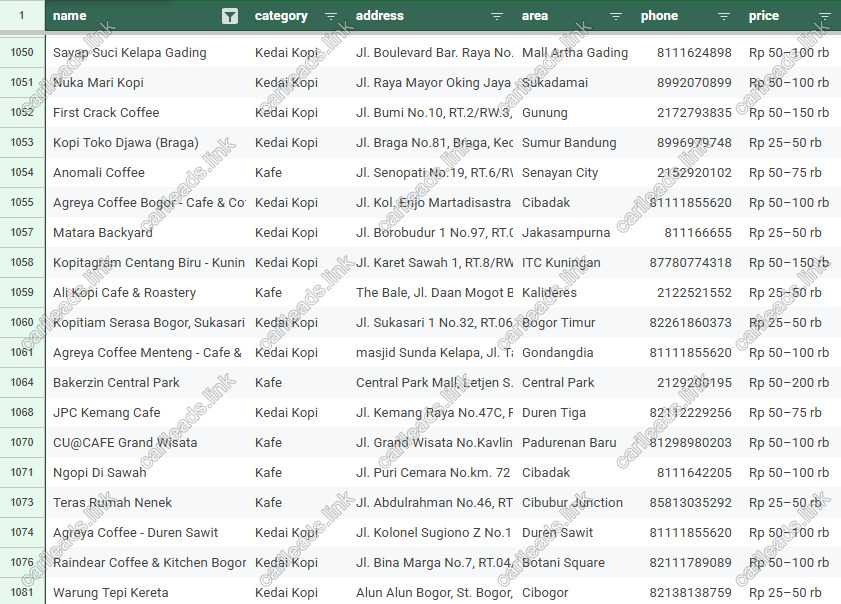Image resolution: width=841 pixels, height=604 pixels.
Task: Click cell 'Ngopi Di Sawah'
Action: click(146, 473)
